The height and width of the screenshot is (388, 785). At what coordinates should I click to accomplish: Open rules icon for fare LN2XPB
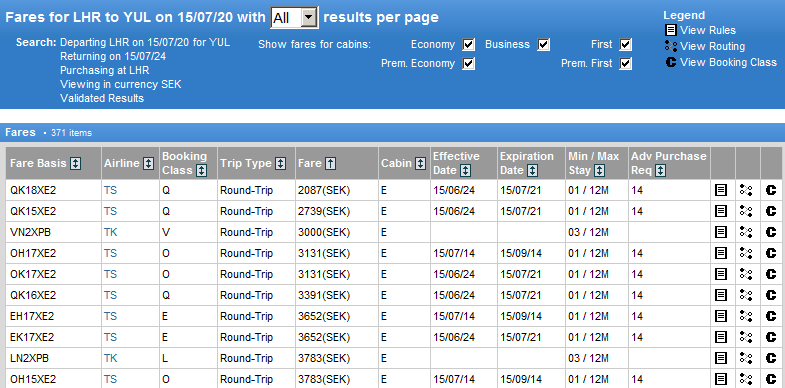point(721,358)
